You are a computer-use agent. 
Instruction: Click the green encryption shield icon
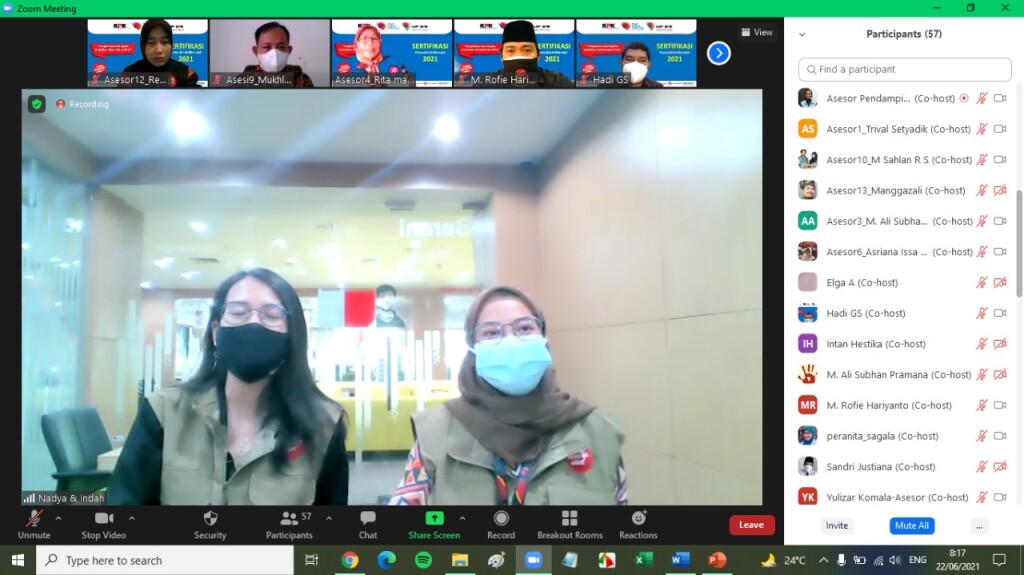[x=37, y=104]
